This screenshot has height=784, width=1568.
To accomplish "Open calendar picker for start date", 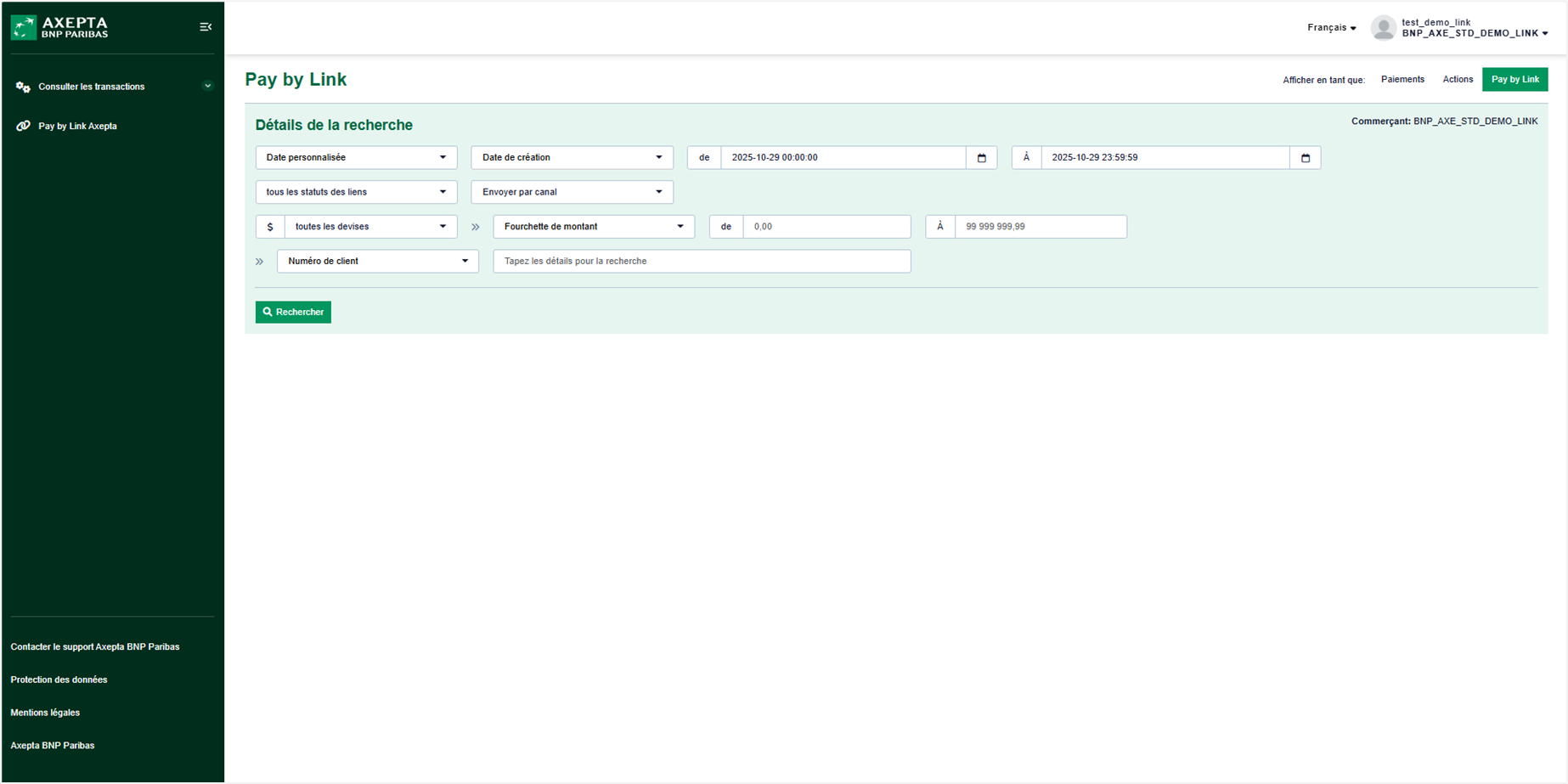I will [x=981, y=158].
